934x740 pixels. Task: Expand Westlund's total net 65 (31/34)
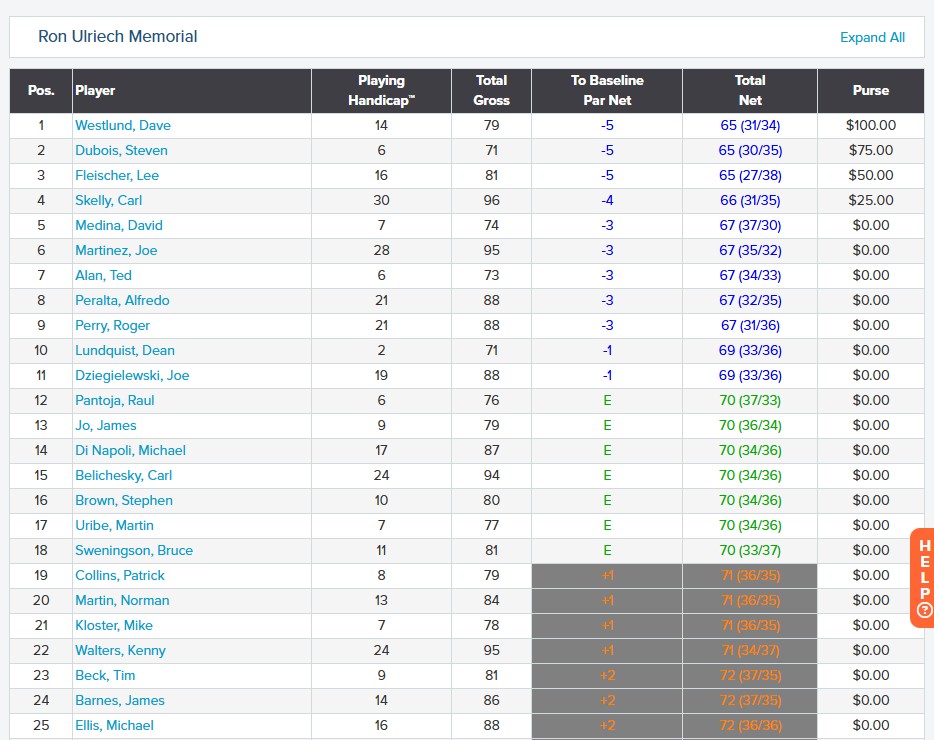(x=749, y=126)
